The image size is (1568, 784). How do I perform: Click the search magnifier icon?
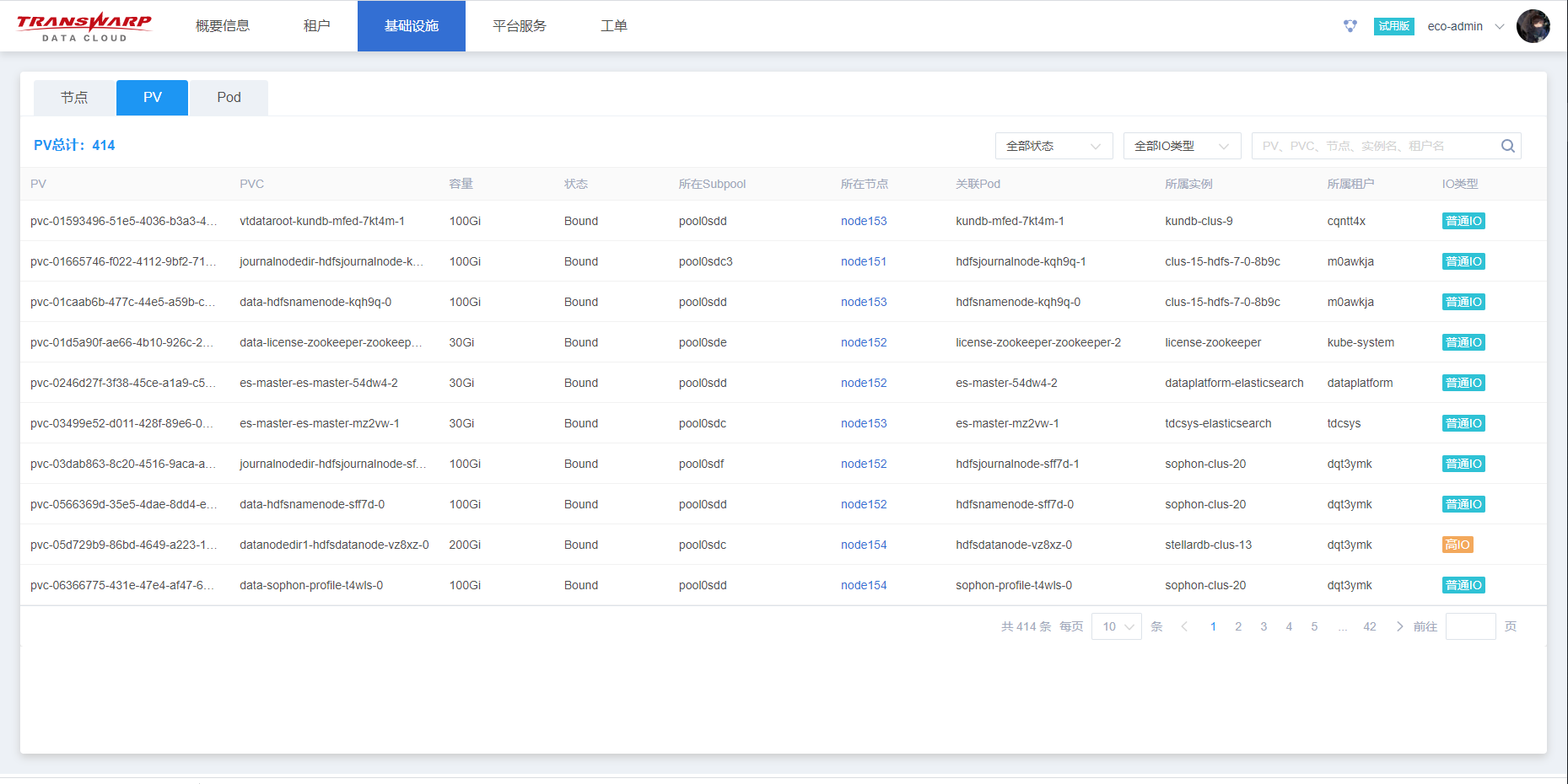[x=1508, y=146]
